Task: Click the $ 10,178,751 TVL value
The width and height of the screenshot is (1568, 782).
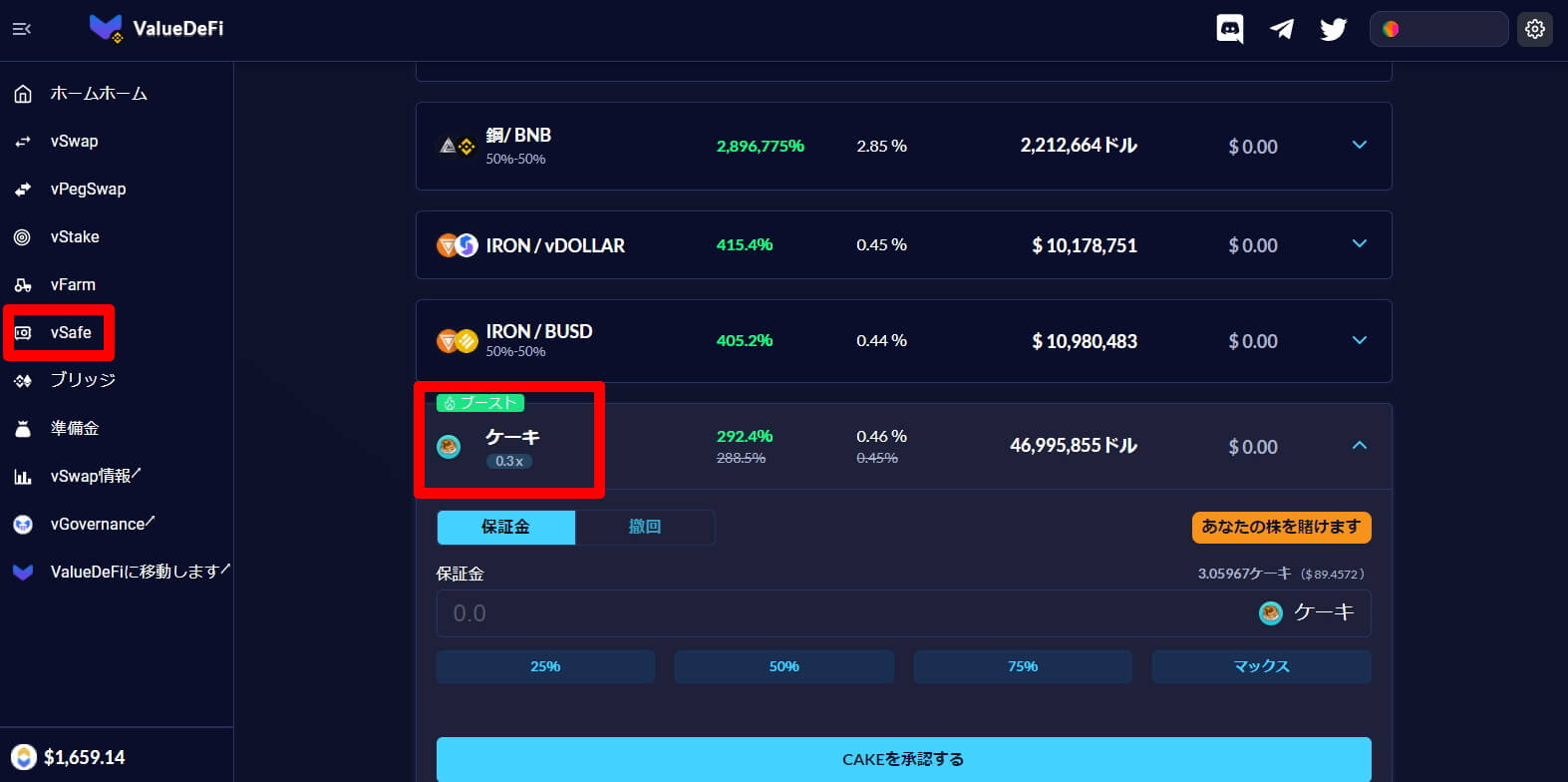Action: tap(1085, 245)
